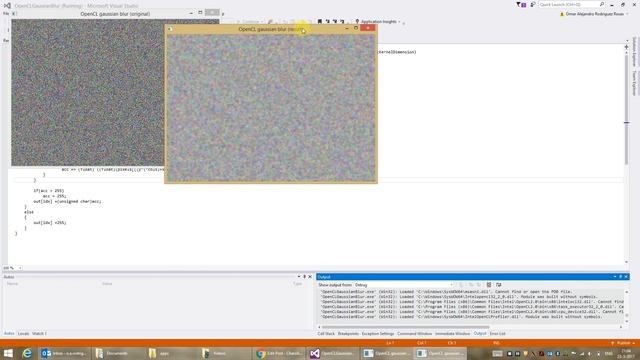The height and width of the screenshot is (360, 640).
Task: Click the editor split handle at top right
Action: [x=627, y=47]
